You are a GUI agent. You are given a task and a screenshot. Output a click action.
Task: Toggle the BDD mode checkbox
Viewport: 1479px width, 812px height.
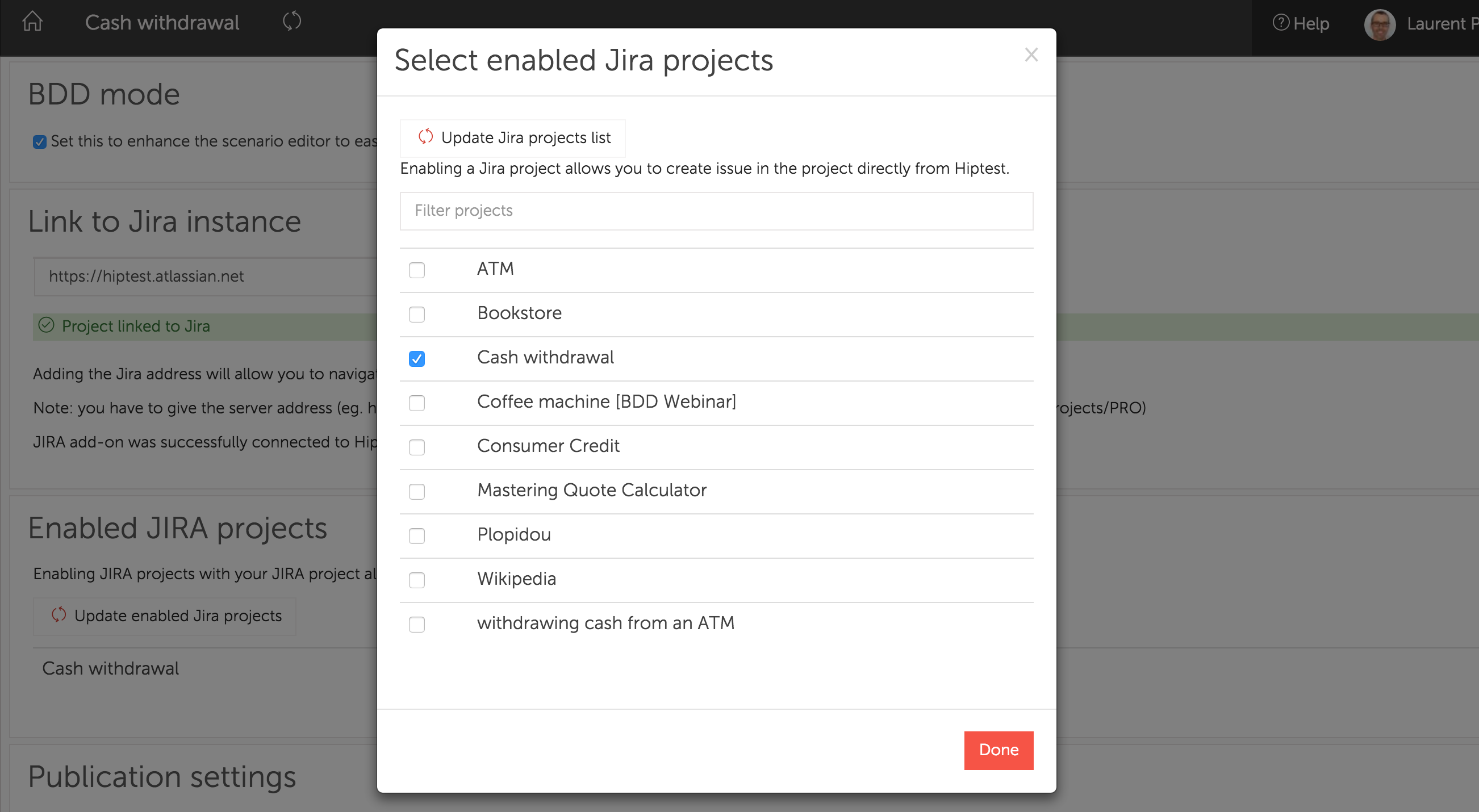40,142
